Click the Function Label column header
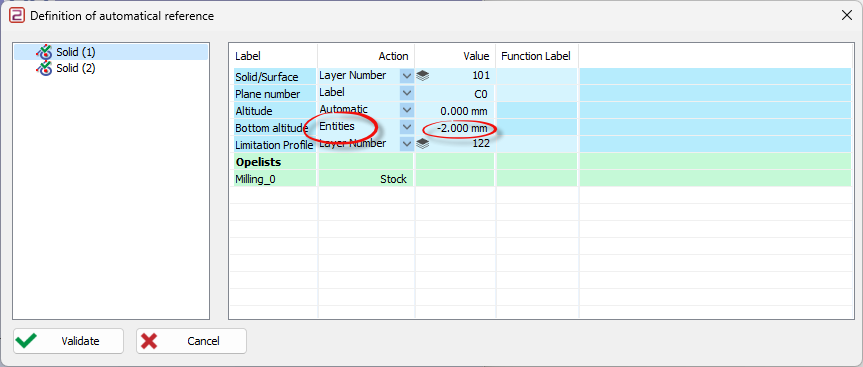 tap(536, 56)
